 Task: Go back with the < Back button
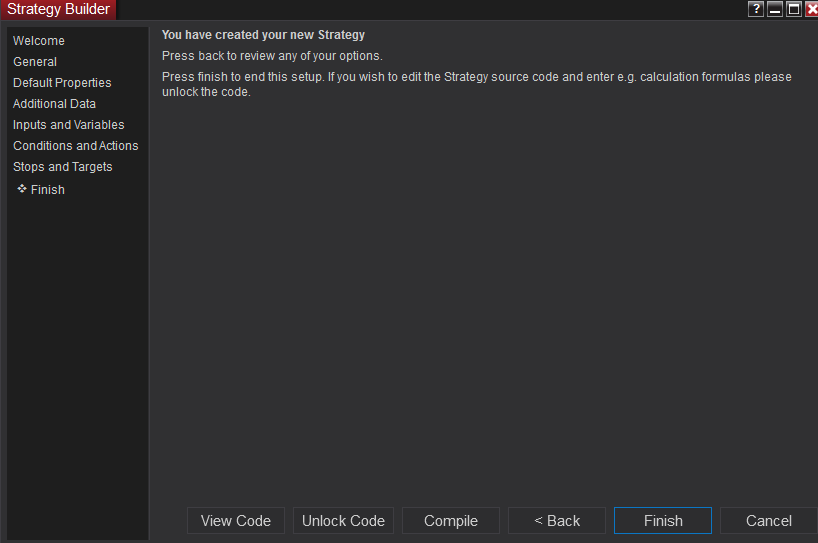pyautogui.click(x=557, y=520)
